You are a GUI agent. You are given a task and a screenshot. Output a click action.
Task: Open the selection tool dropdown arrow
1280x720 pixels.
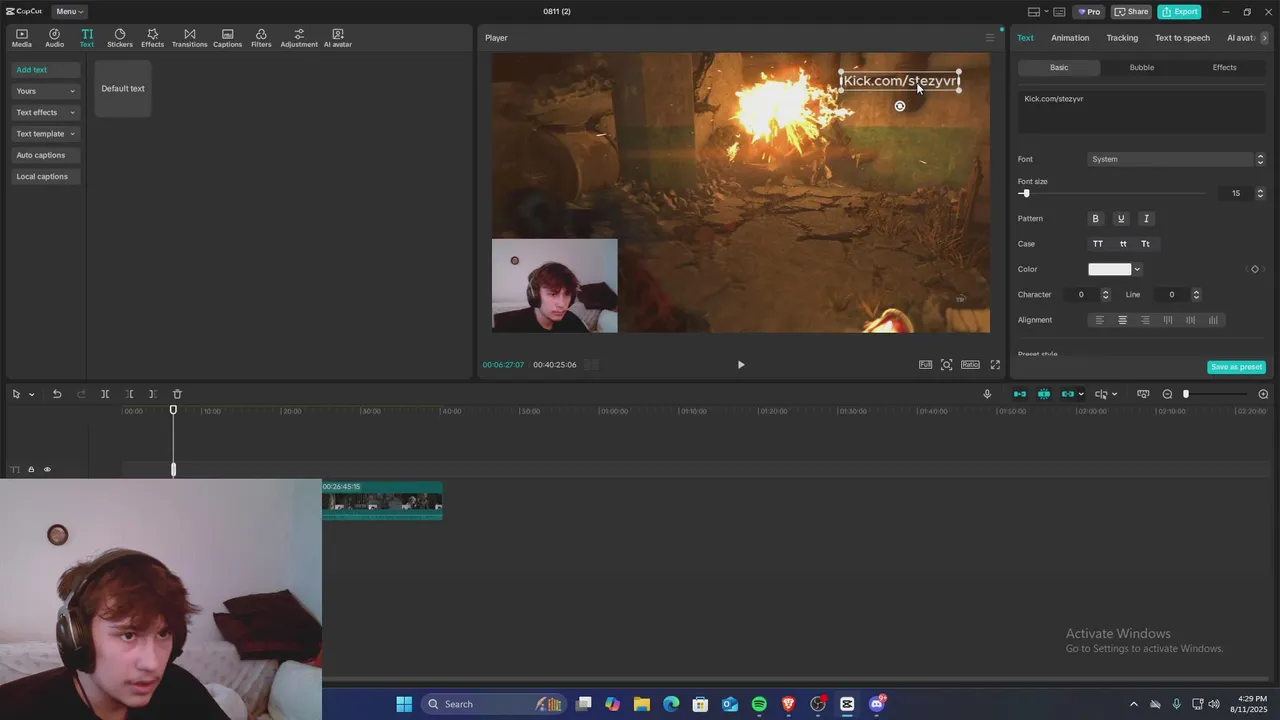click(32, 394)
